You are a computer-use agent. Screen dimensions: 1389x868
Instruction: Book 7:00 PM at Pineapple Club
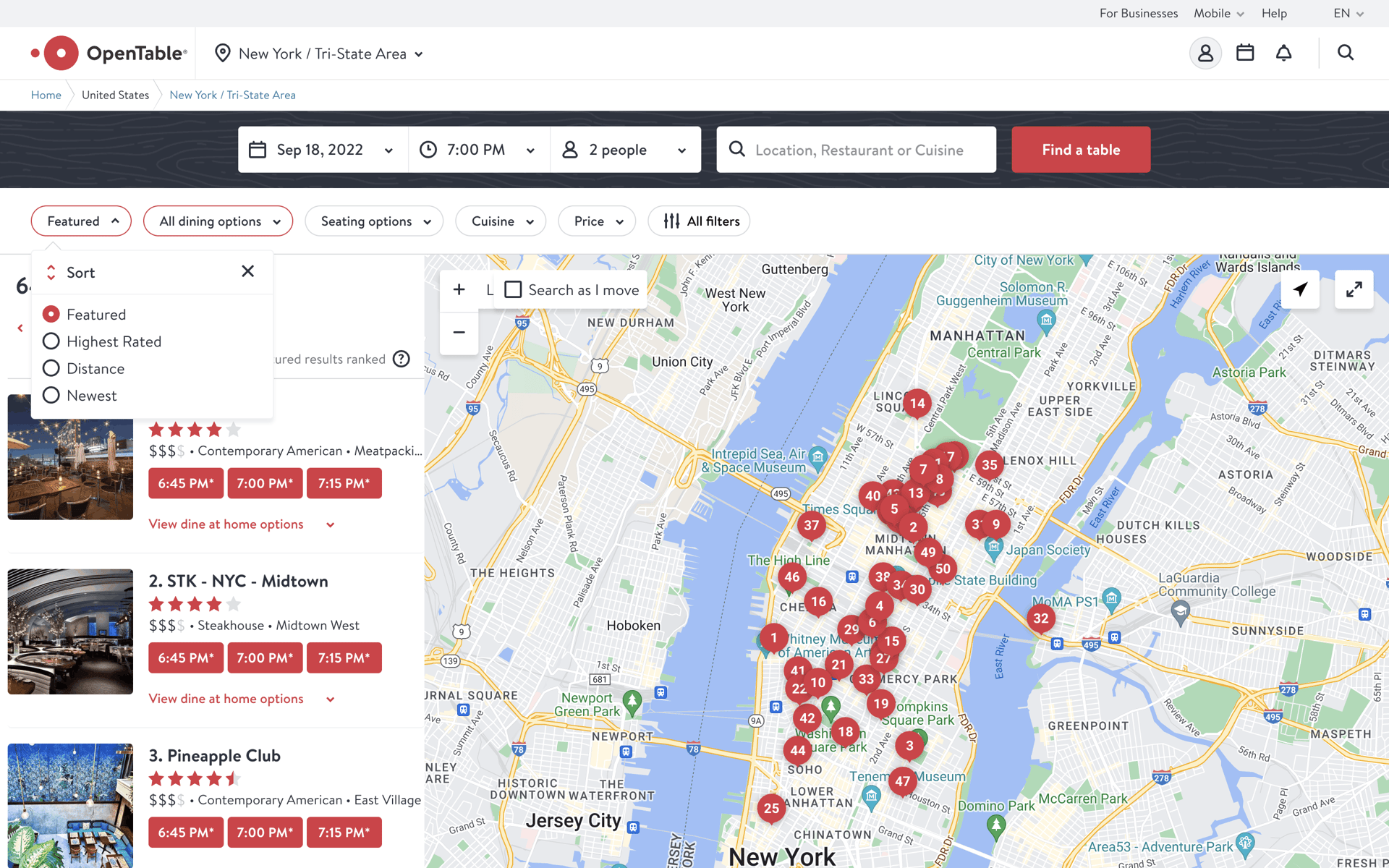pos(265,833)
